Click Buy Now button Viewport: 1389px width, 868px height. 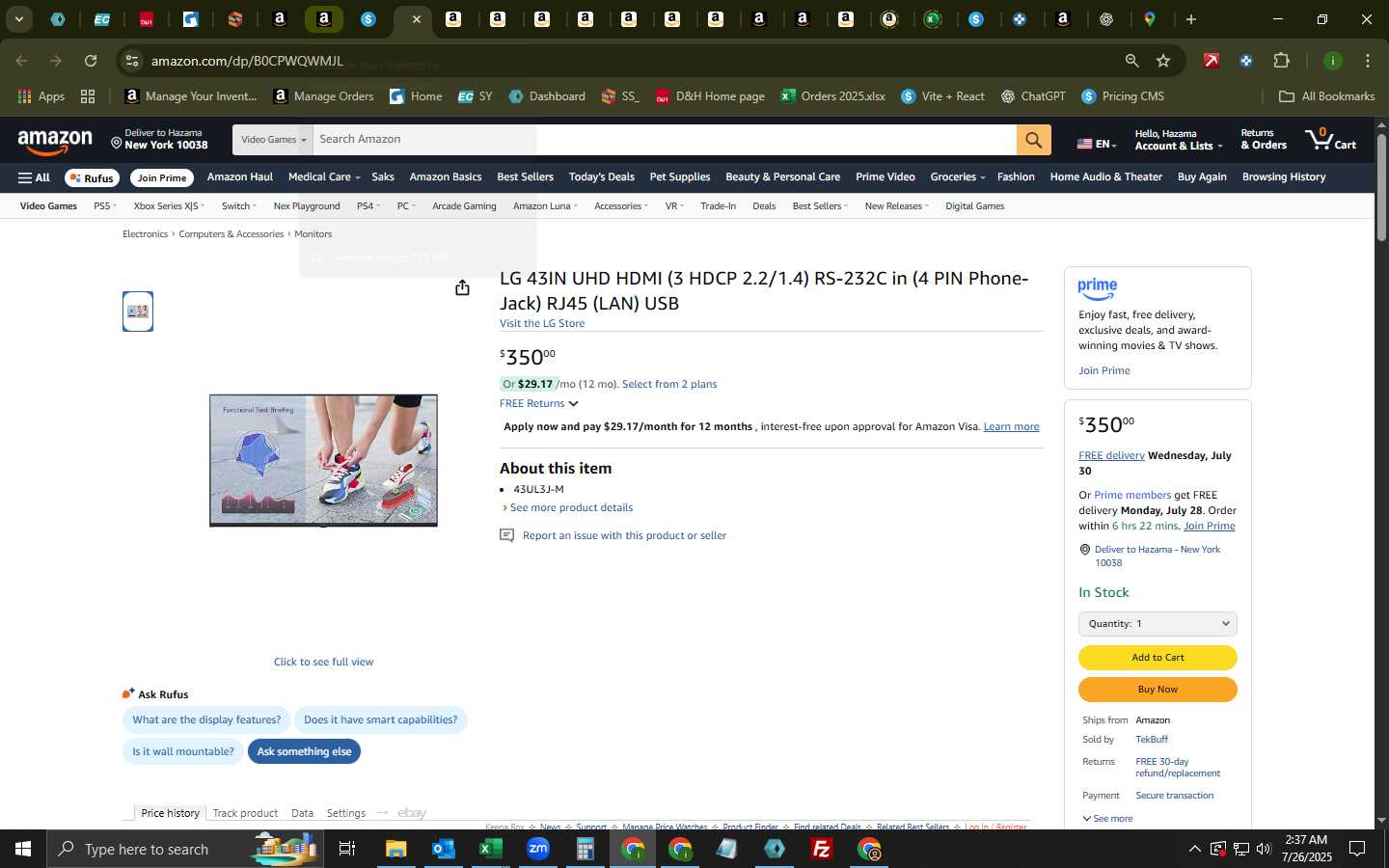1157,690
